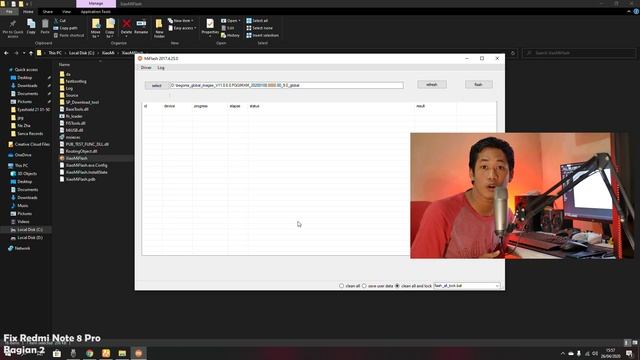Click the select button in MiFlash
640x360 pixels.
157,85
